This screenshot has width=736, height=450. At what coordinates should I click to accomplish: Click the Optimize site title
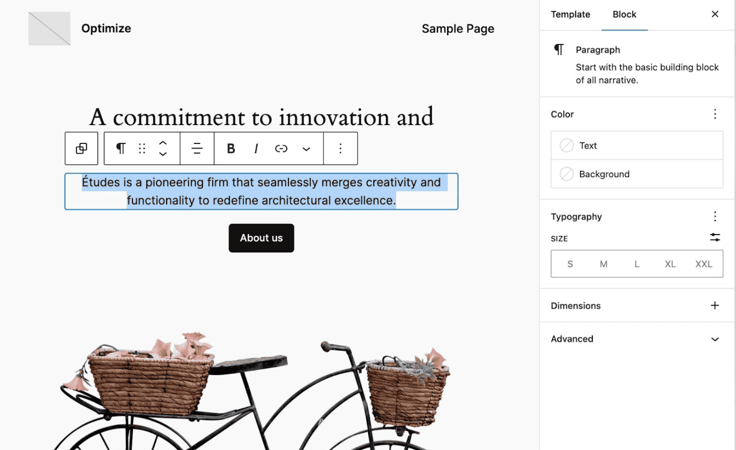[x=106, y=28]
